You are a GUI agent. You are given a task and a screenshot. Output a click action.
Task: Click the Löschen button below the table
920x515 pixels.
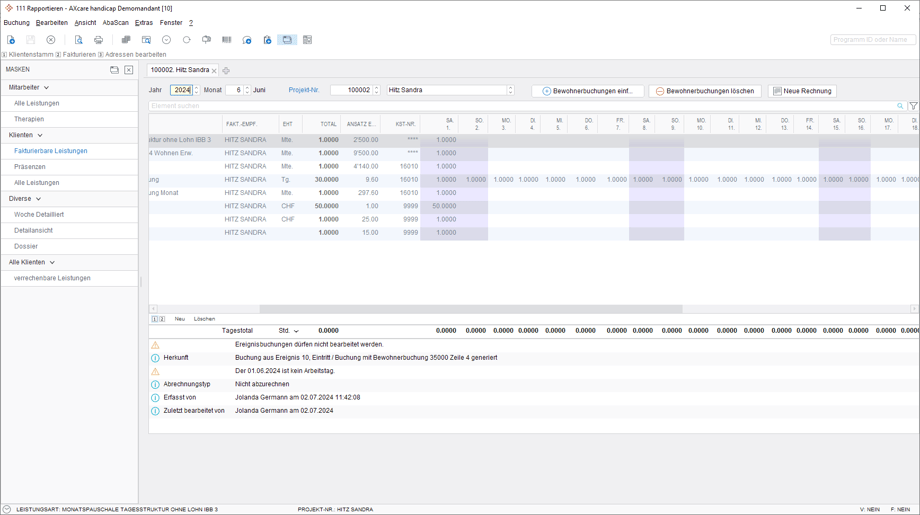click(204, 319)
